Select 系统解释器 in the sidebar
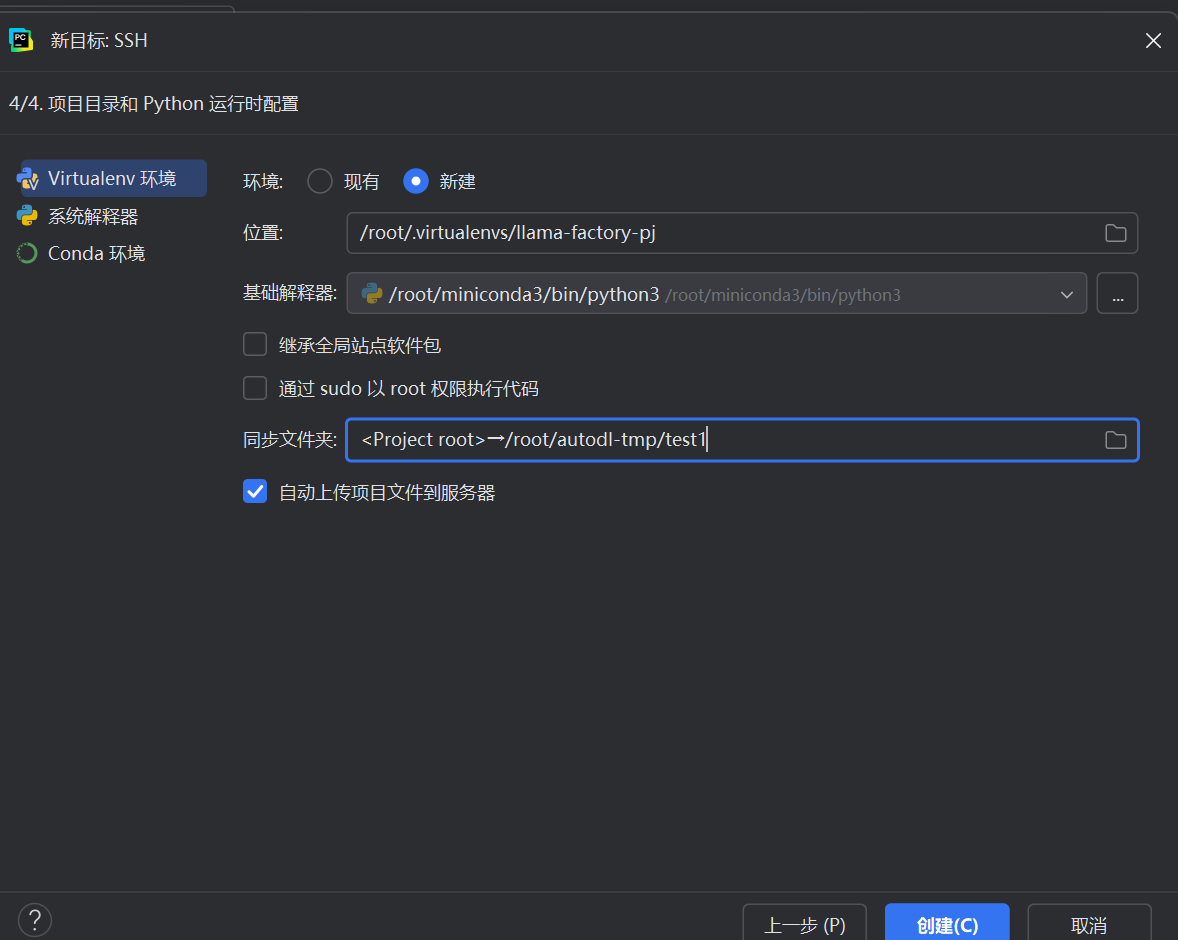The image size is (1178, 940). click(93, 216)
